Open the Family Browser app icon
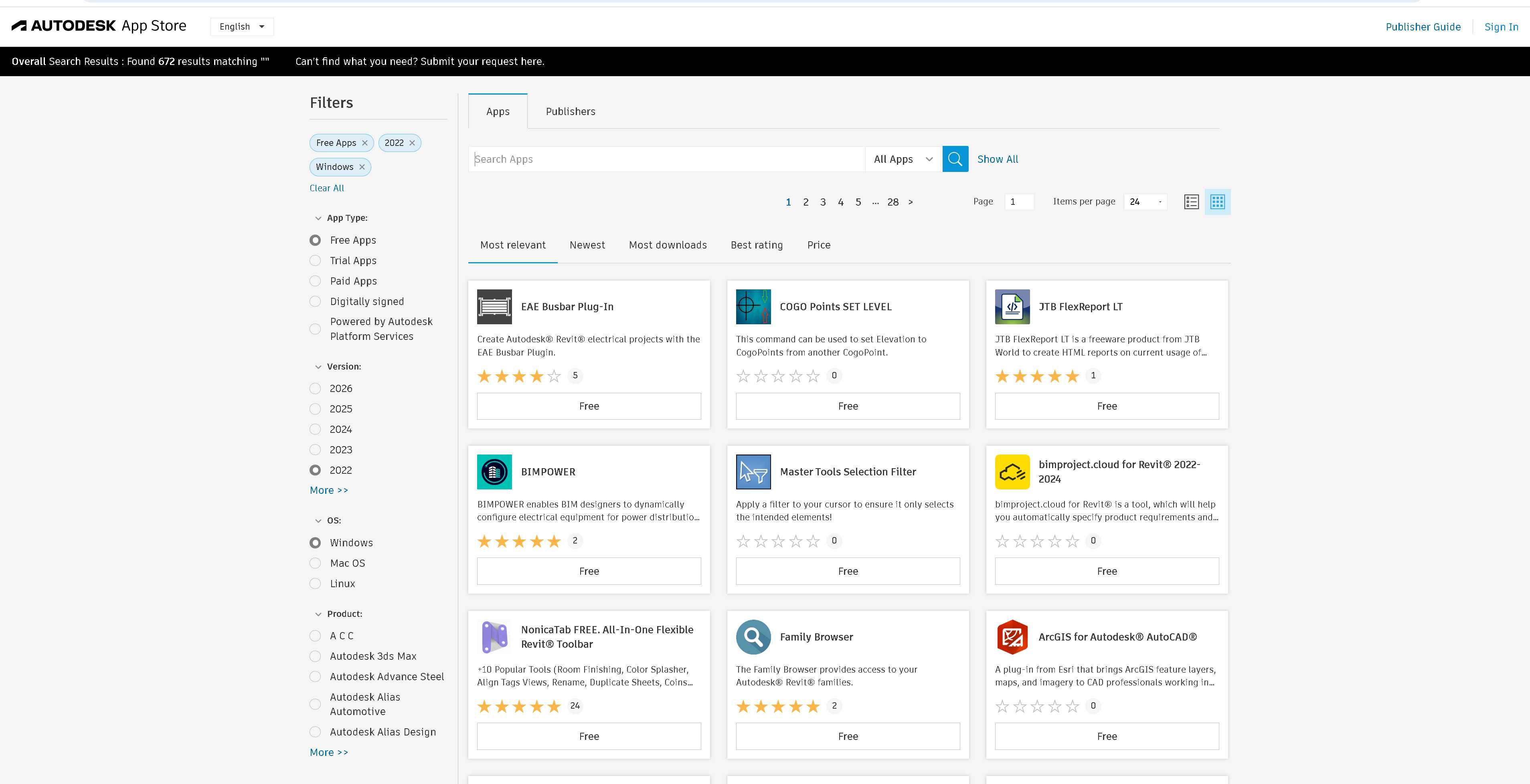The height and width of the screenshot is (784, 1530). pyautogui.click(x=753, y=637)
